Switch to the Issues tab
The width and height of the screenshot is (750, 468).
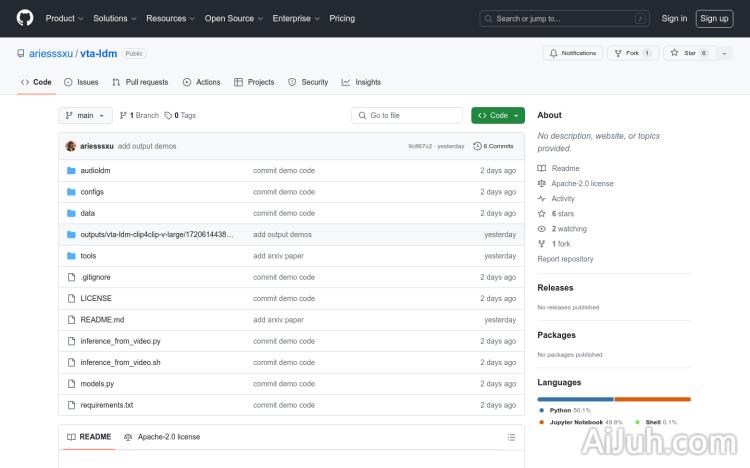(x=81, y=82)
